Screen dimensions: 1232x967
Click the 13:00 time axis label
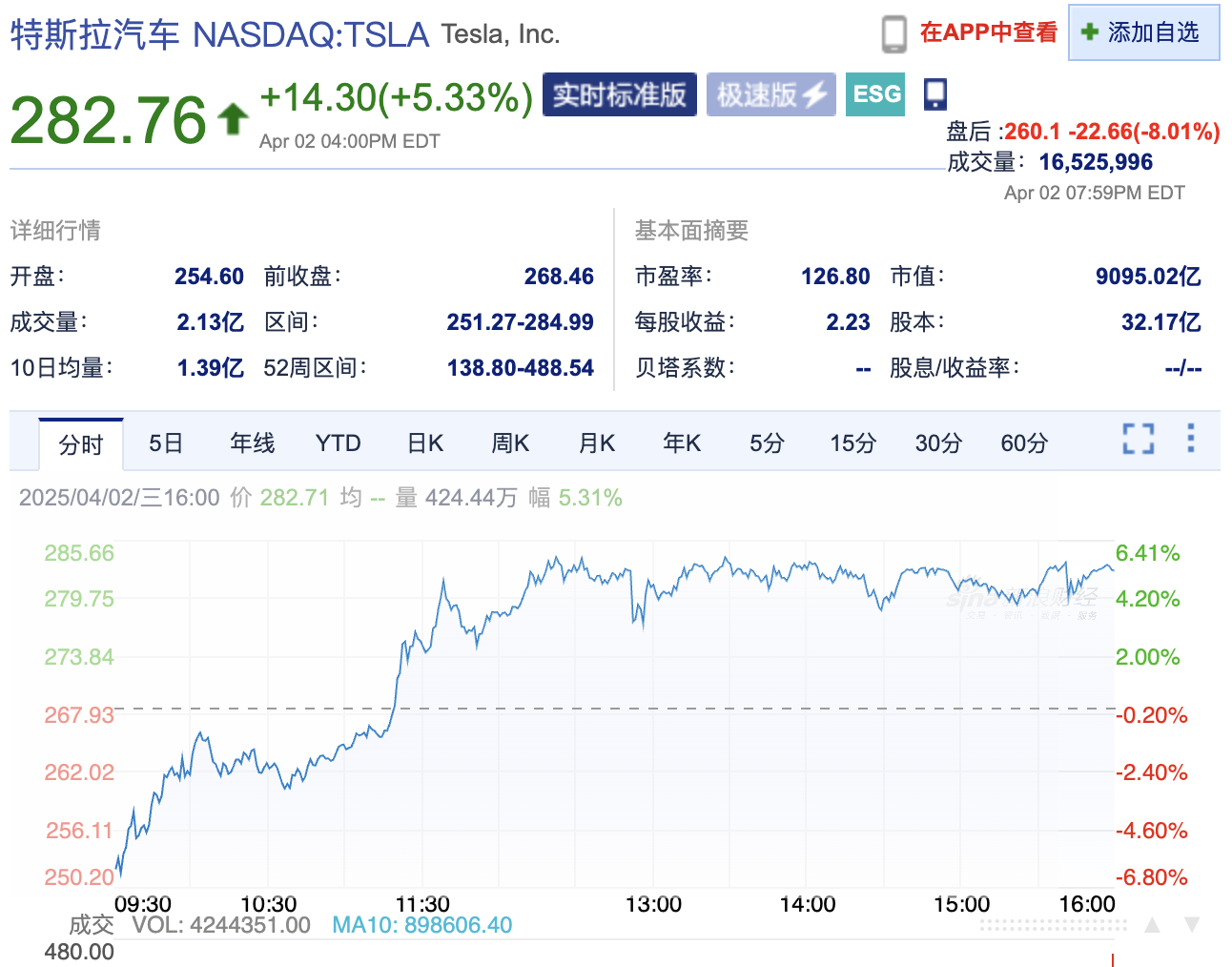653,904
